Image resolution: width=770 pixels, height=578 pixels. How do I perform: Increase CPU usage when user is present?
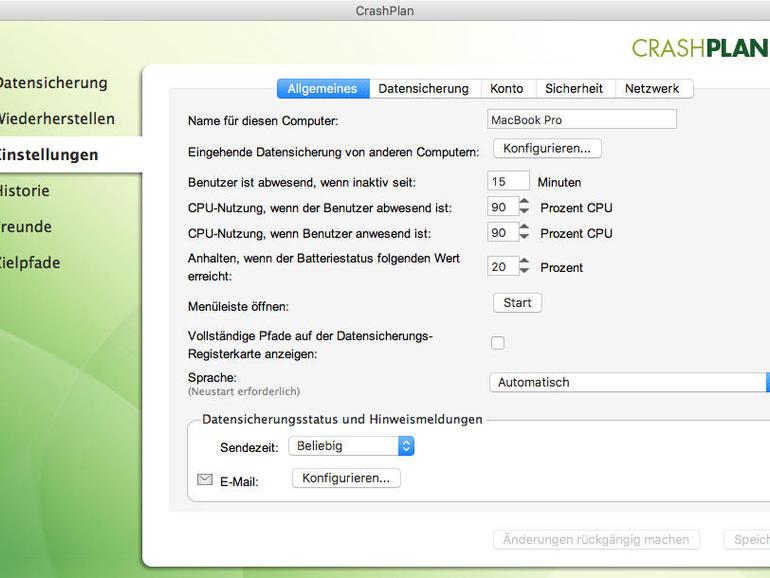tap(524, 227)
